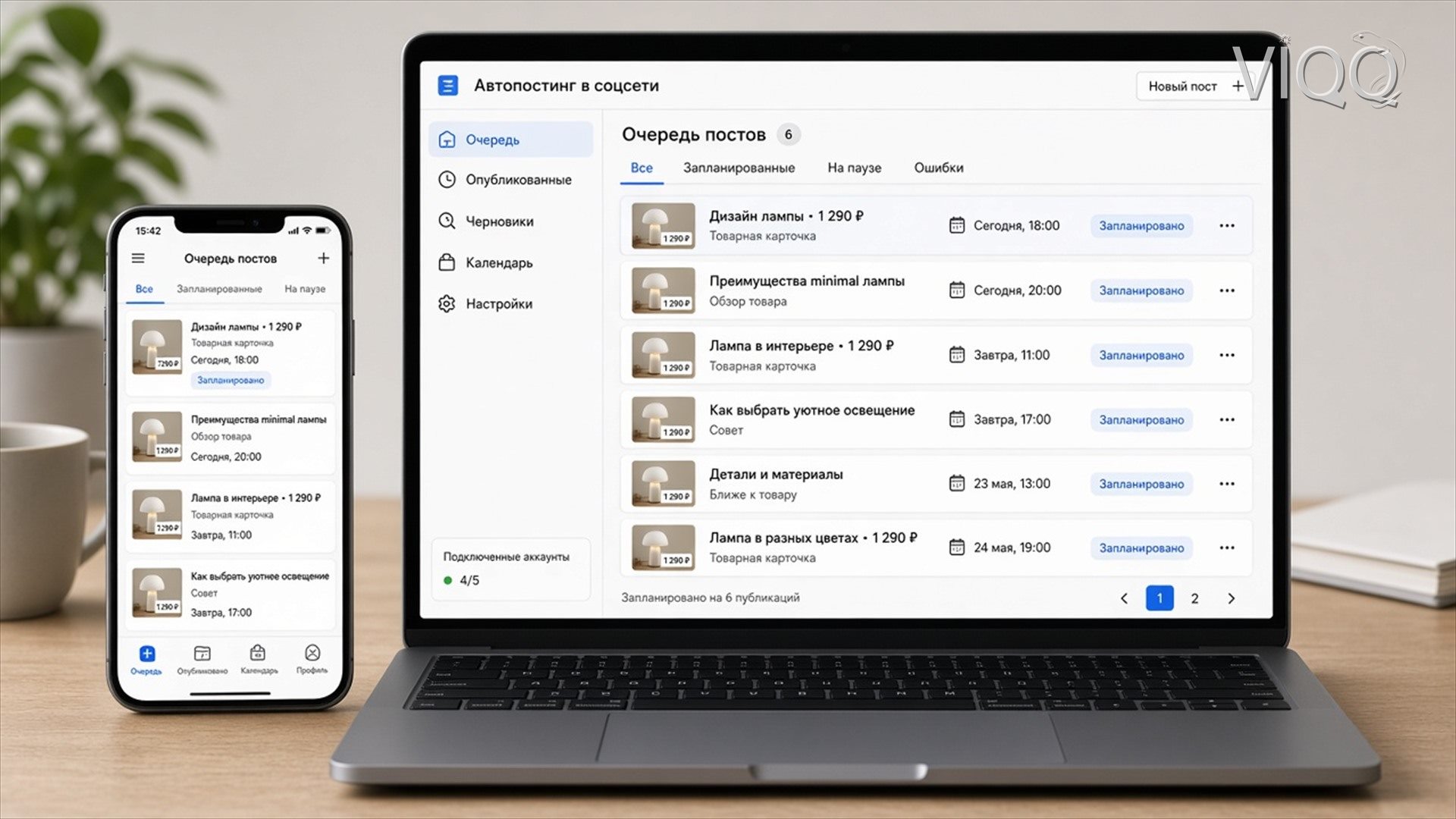This screenshot has height=819, width=1456.
Task: Click Запланировано badge on Совет post
Action: tap(1141, 420)
